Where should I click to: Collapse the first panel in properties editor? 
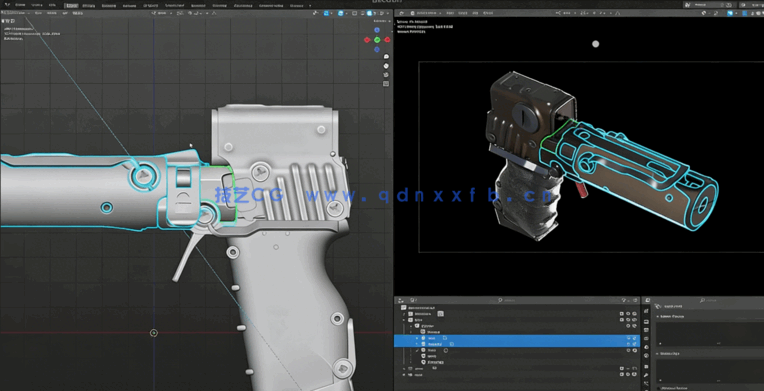coord(658,316)
